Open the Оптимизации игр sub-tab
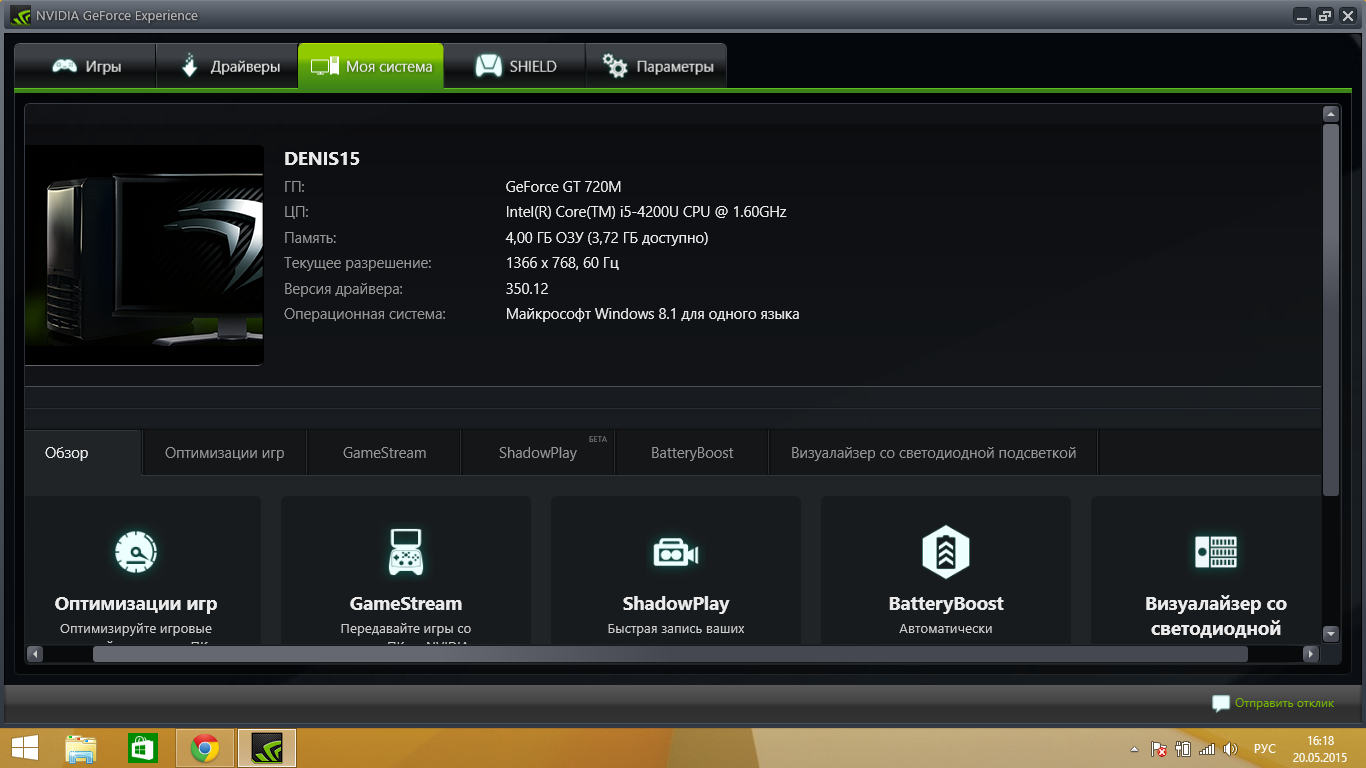This screenshot has width=1366, height=768. tap(224, 453)
